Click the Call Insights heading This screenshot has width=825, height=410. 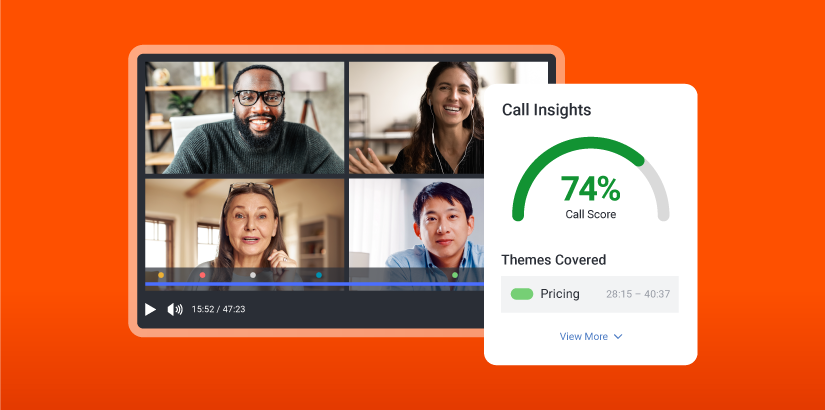pyautogui.click(x=546, y=111)
